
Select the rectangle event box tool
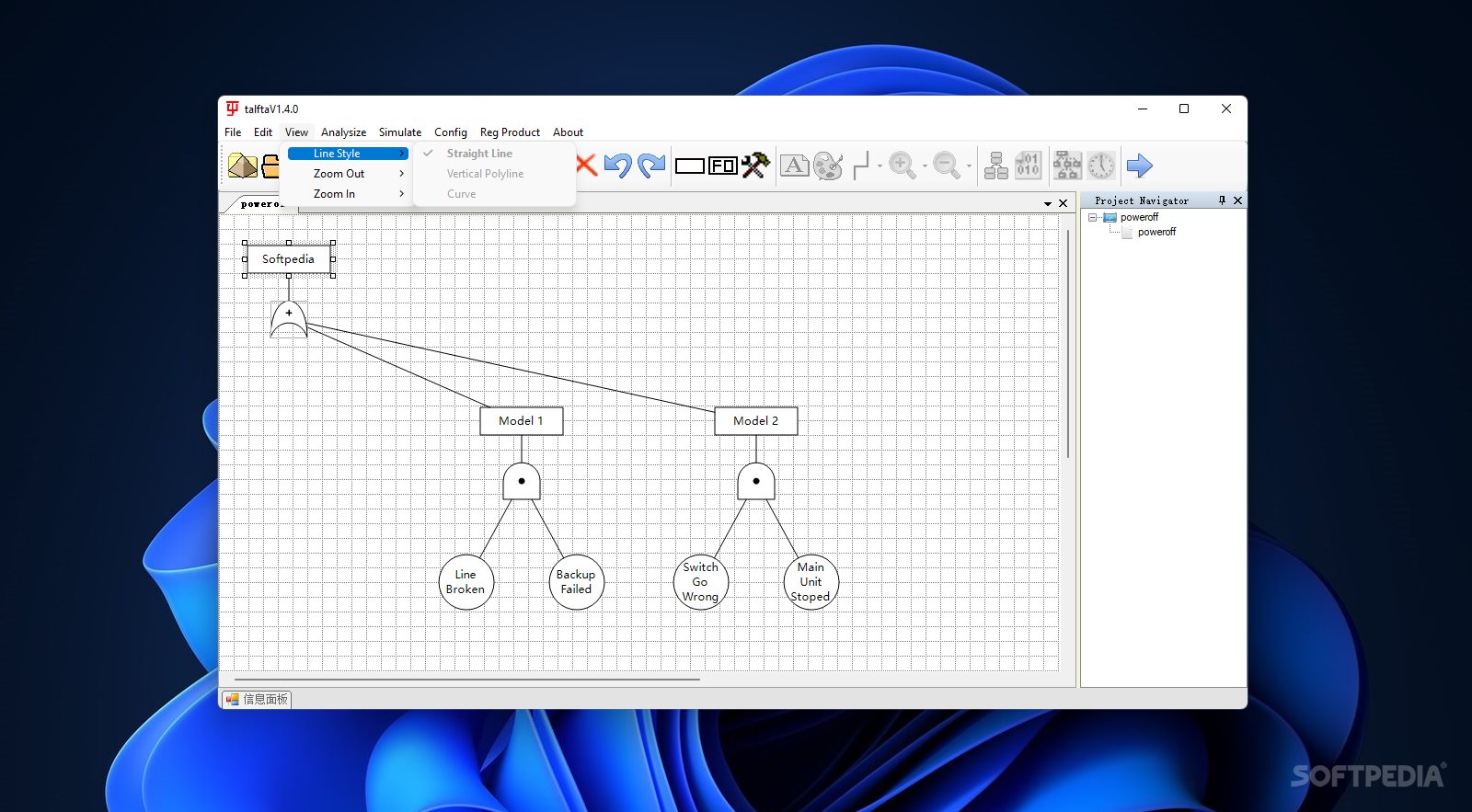(x=690, y=166)
